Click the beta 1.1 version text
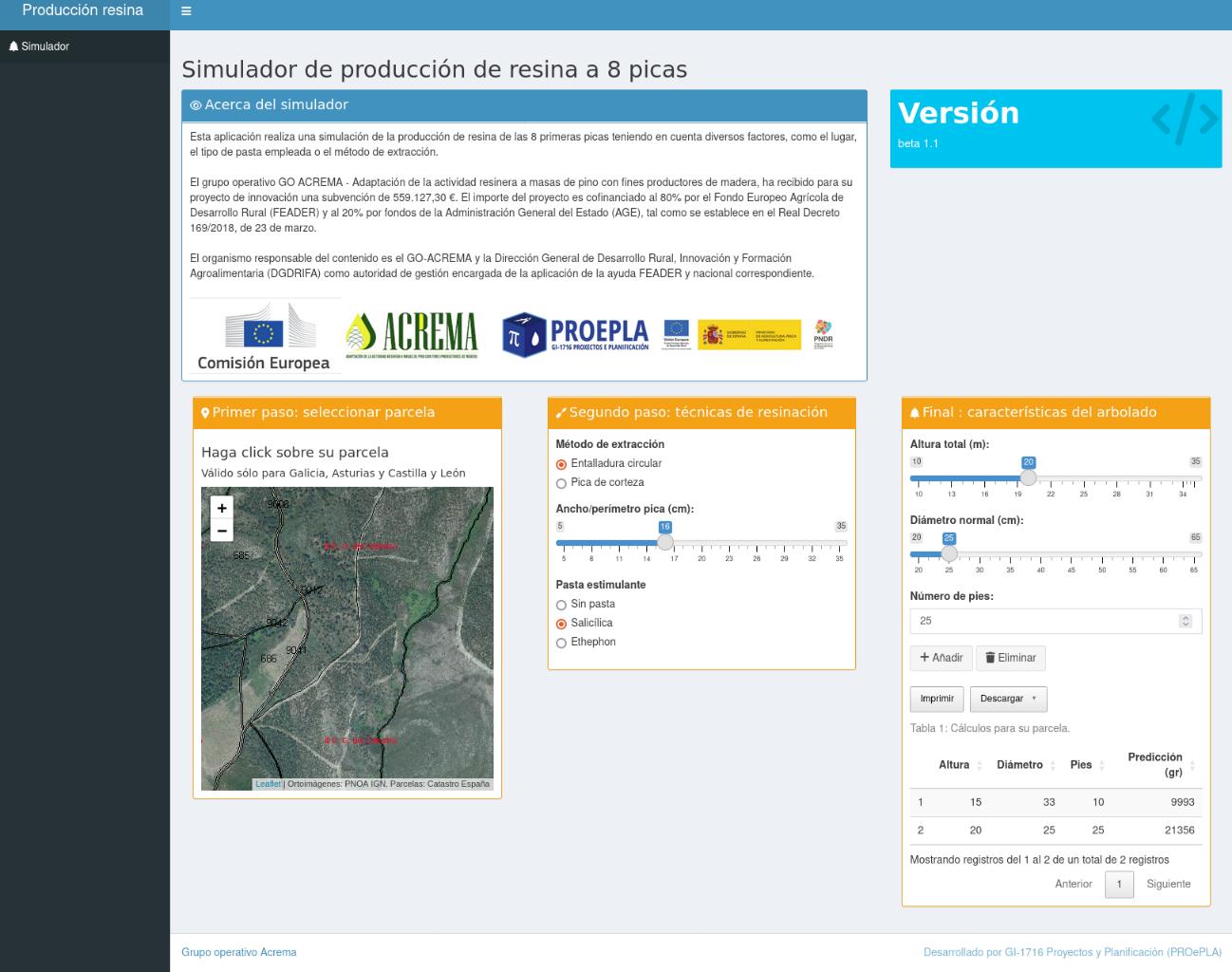 918,144
